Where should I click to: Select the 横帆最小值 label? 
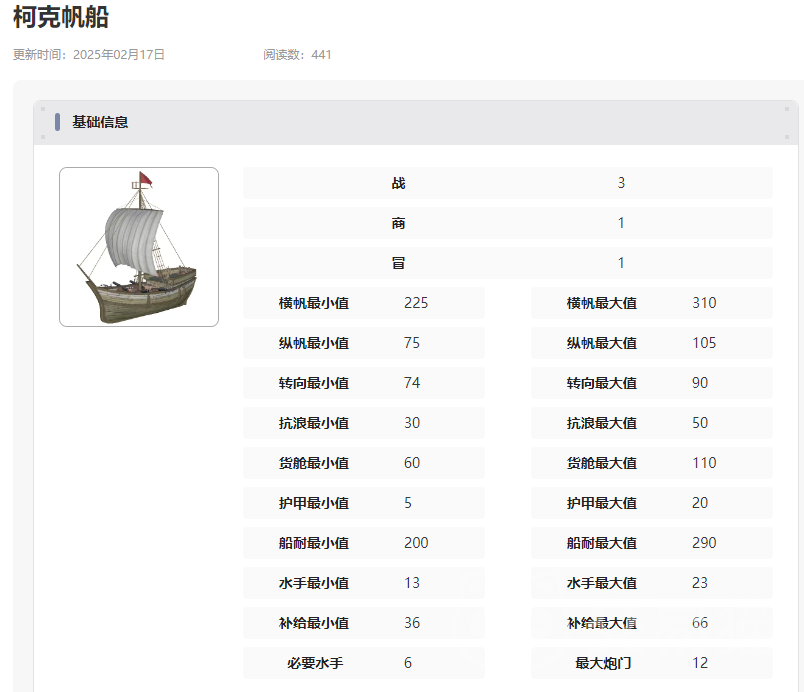pos(314,303)
